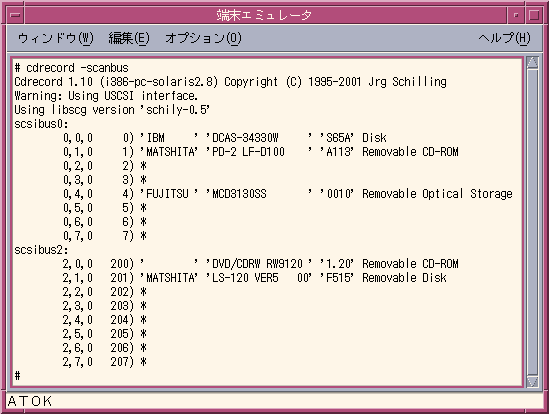Maximize the terminal emulator window
The width and height of the screenshot is (549, 414).
pyautogui.click(x=534, y=15)
